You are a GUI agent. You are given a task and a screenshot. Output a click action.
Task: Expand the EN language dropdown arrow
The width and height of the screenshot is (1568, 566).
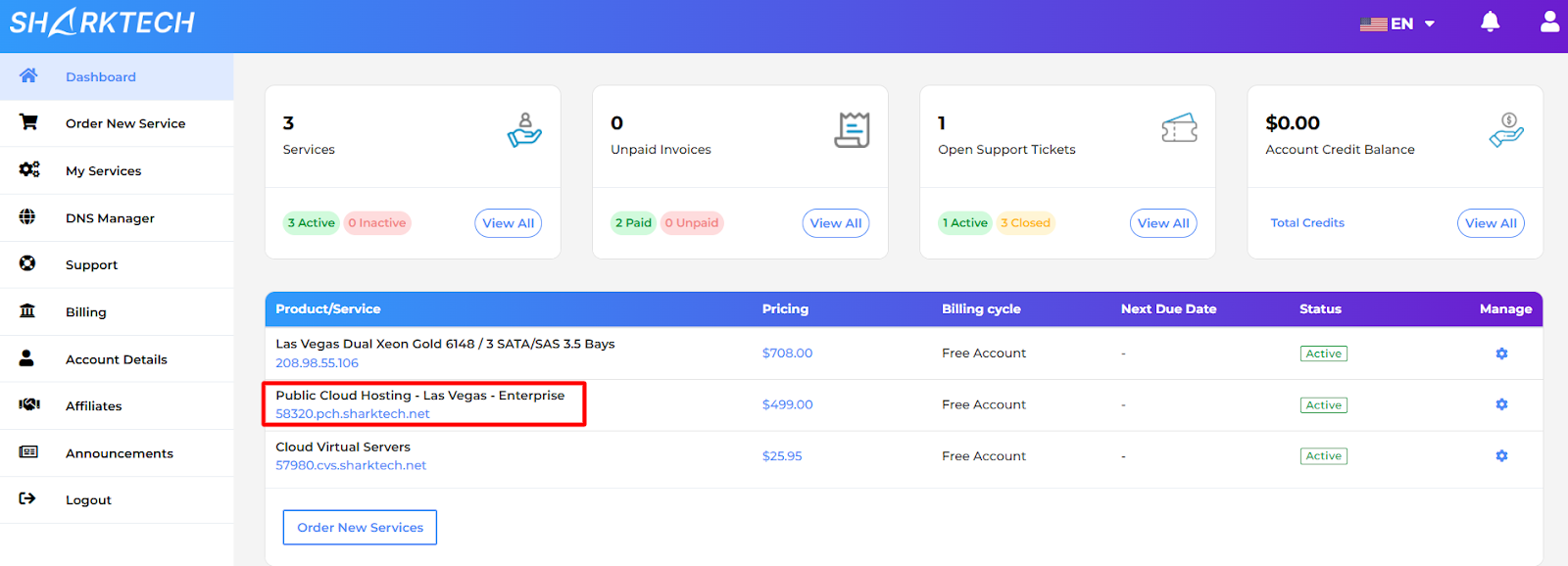tap(1430, 24)
